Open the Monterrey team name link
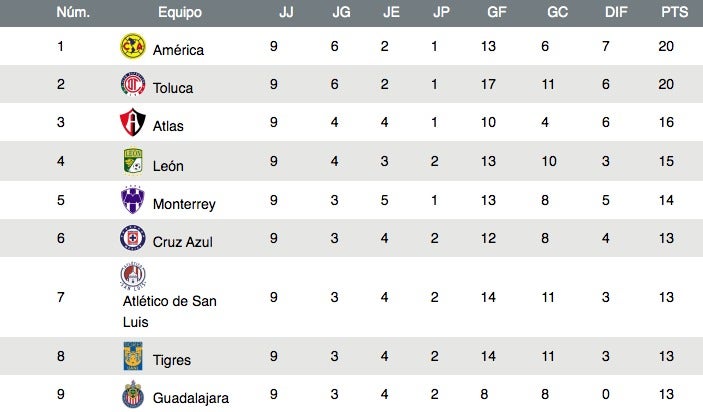The image size is (703, 412). [x=184, y=204]
